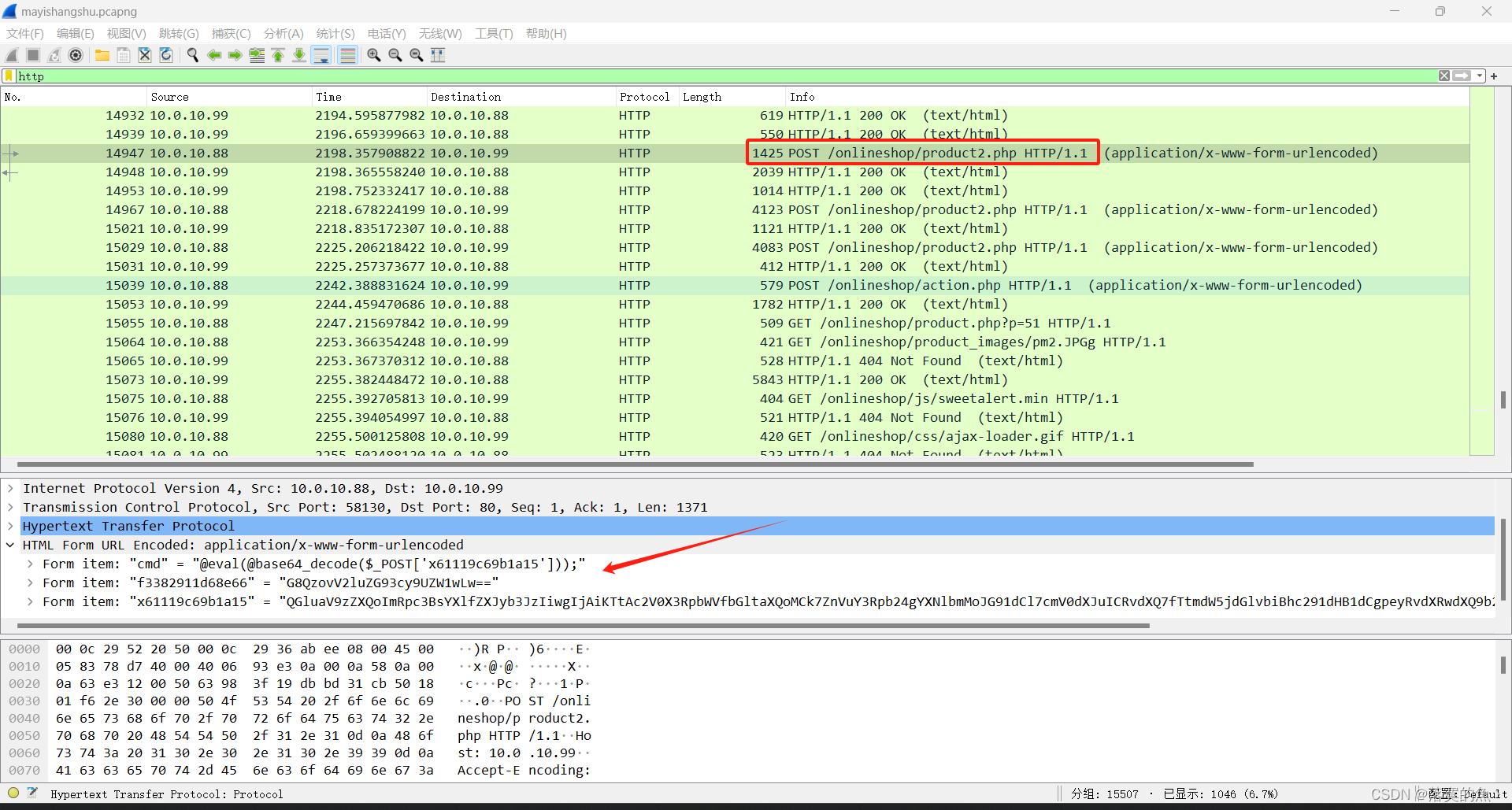The width and height of the screenshot is (1512, 810).
Task: Apply the display filter arrow
Action: point(1462,76)
